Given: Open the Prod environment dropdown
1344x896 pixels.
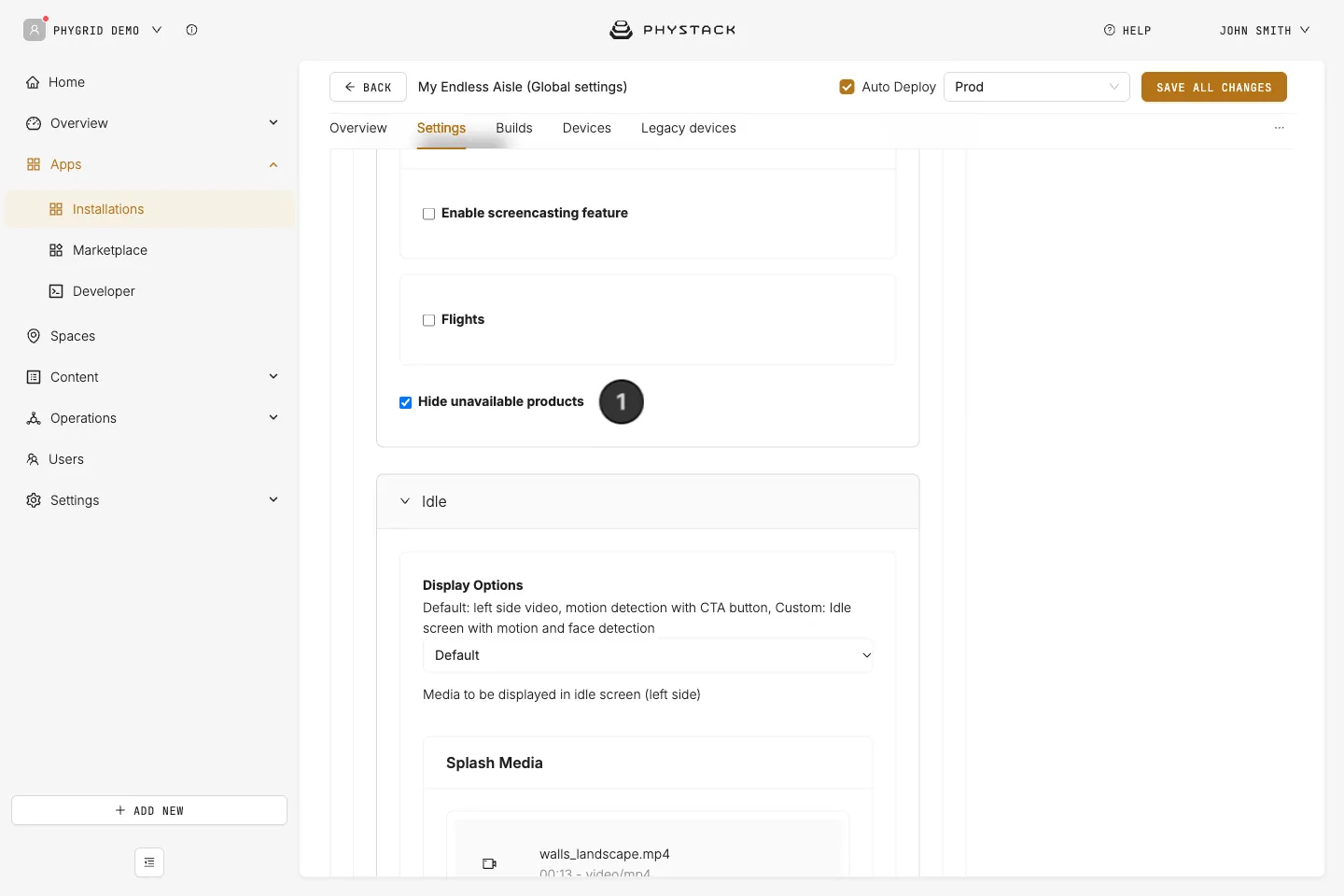Looking at the screenshot, I should tap(1037, 87).
